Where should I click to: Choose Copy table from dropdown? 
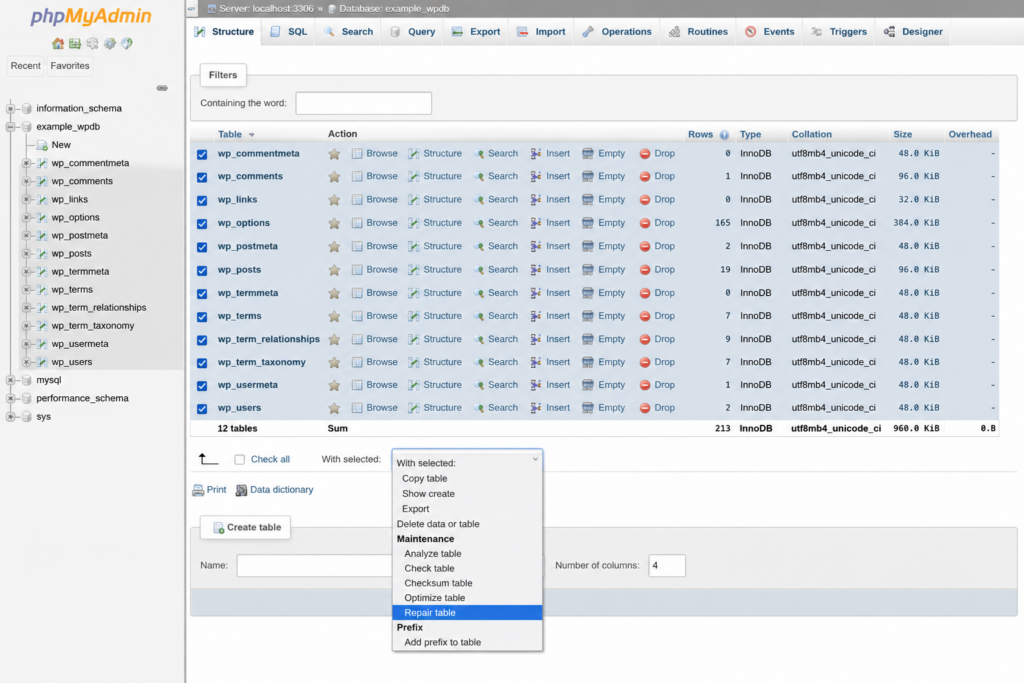[467, 478]
